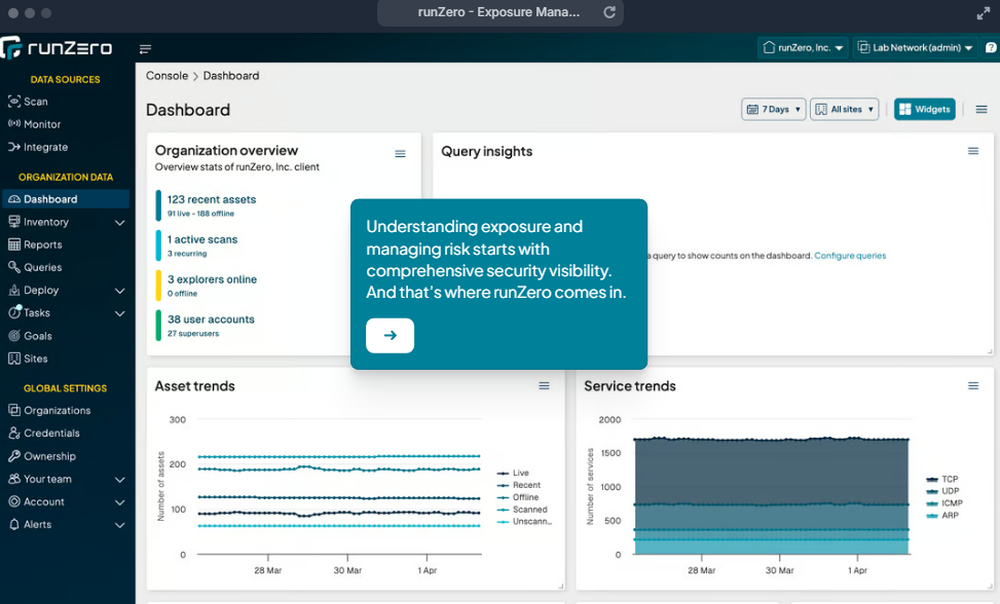The height and width of the screenshot is (604, 1000).
Task: Expand the Alerts chevron
Action: coord(119,526)
